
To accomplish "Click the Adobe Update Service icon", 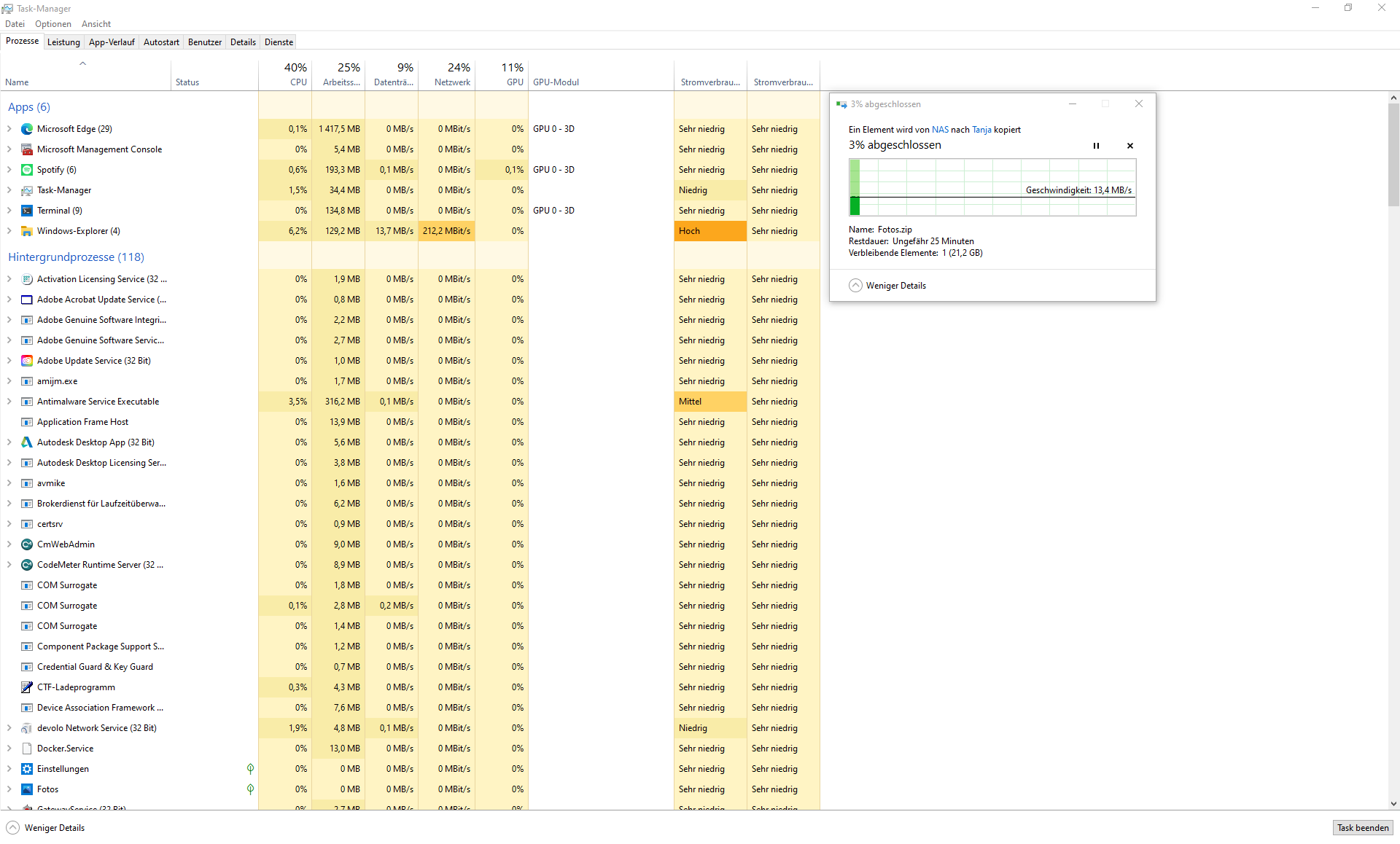I will [27, 361].
